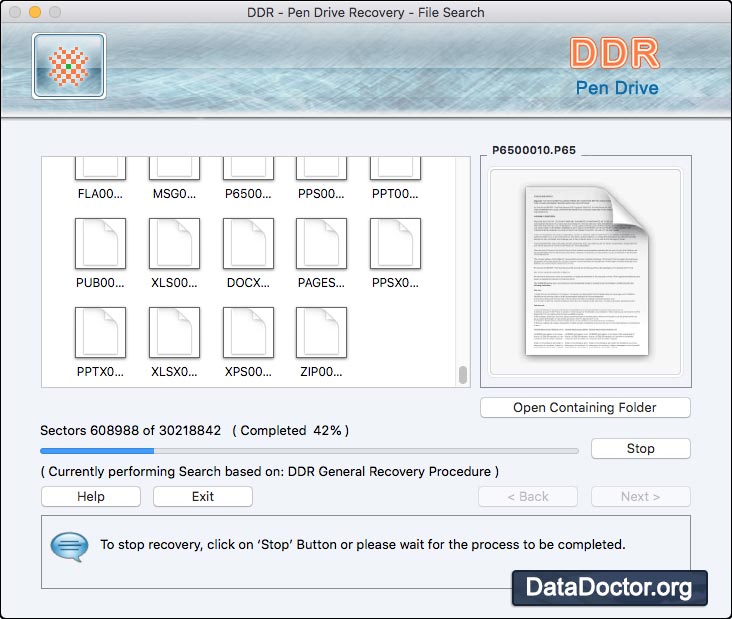Screen dimensions: 732x619
Task: Click the Open Containing Folder button
Action: pos(585,408)
